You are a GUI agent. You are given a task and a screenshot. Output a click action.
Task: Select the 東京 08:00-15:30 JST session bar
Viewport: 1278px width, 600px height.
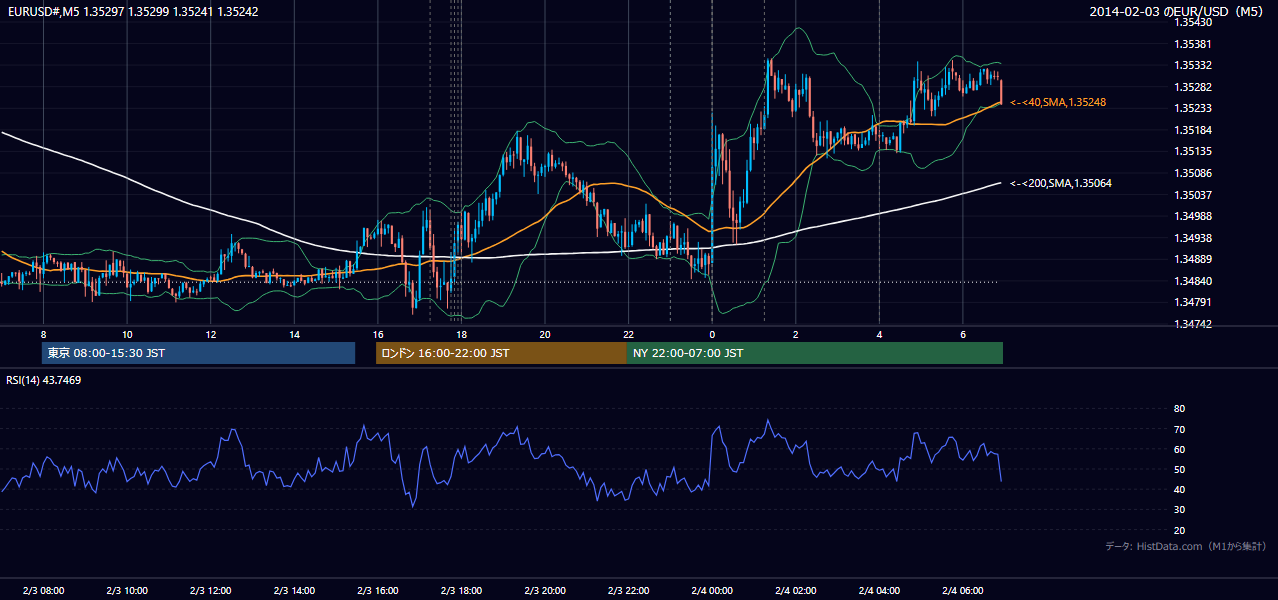tap(198, 353)
